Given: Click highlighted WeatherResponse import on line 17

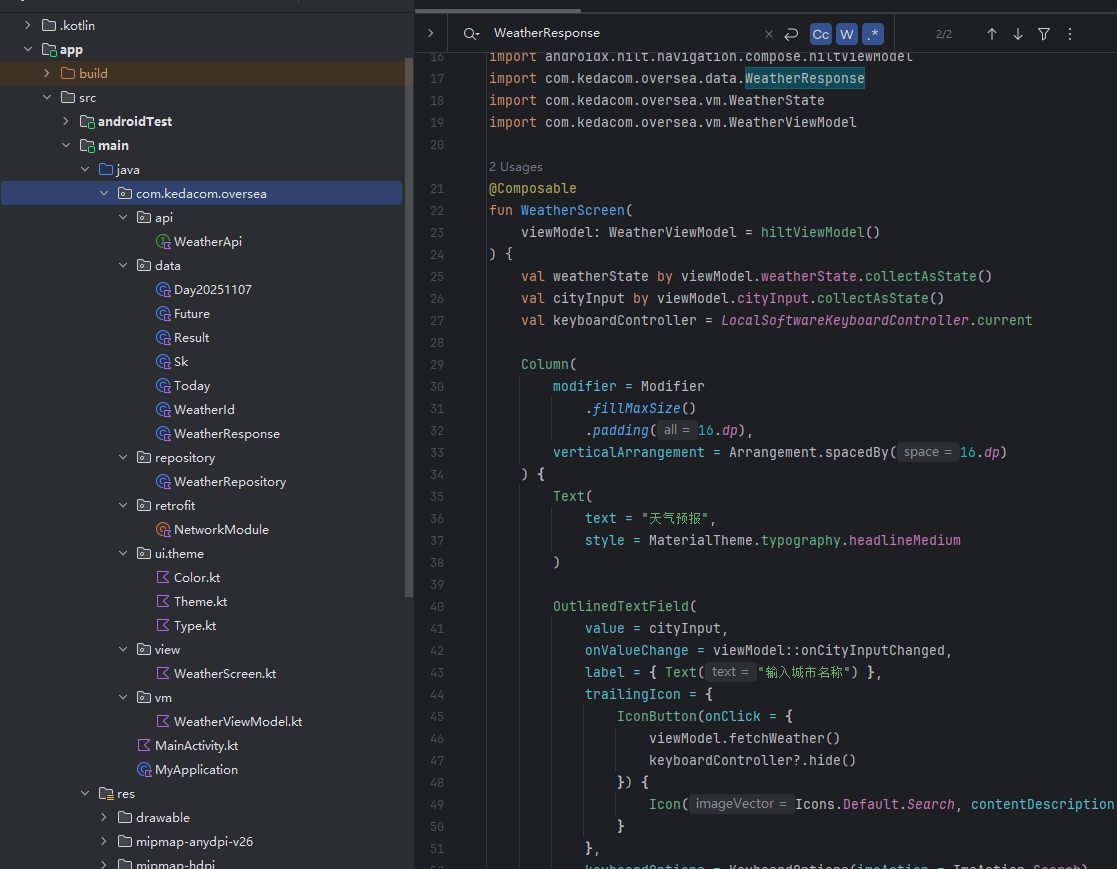Looking at the screenshot, I should coord(804,78).
